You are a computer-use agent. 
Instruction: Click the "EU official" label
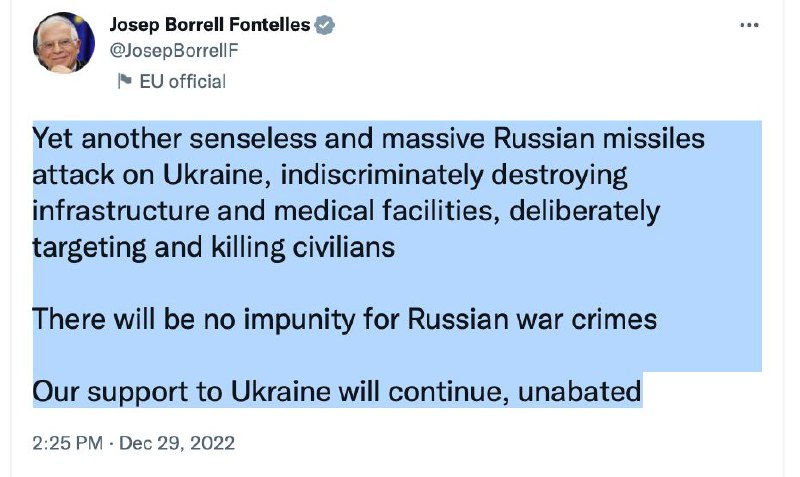[183, 82]
